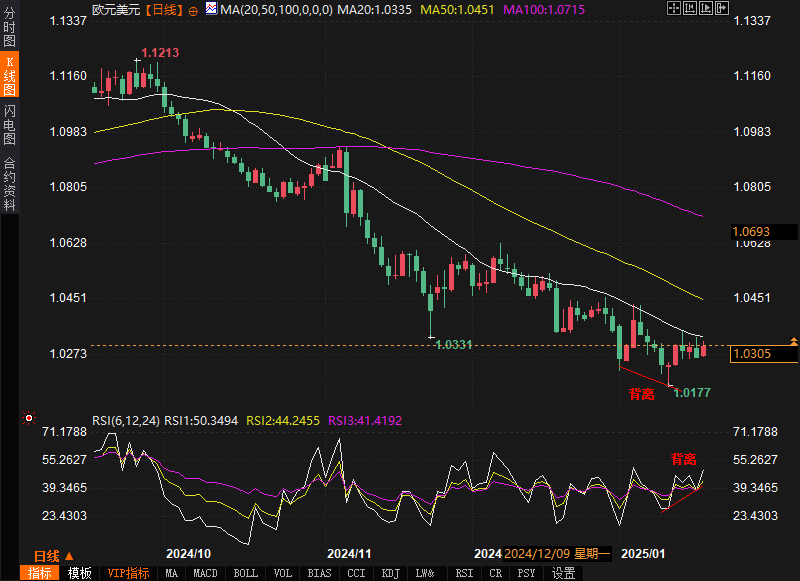800x581 pixels.
Task: Click the orange arrow marker above 1.0305 price
Action: pos(793,341)
